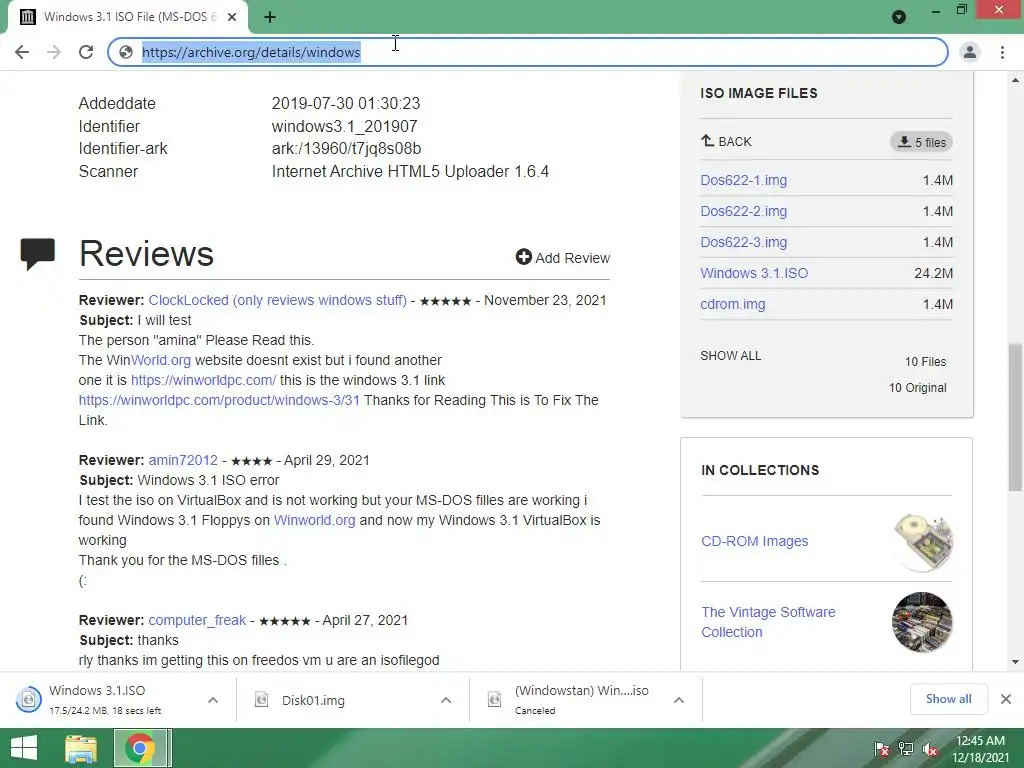Open ClockLocked reviewer profile

click(278, 300)
